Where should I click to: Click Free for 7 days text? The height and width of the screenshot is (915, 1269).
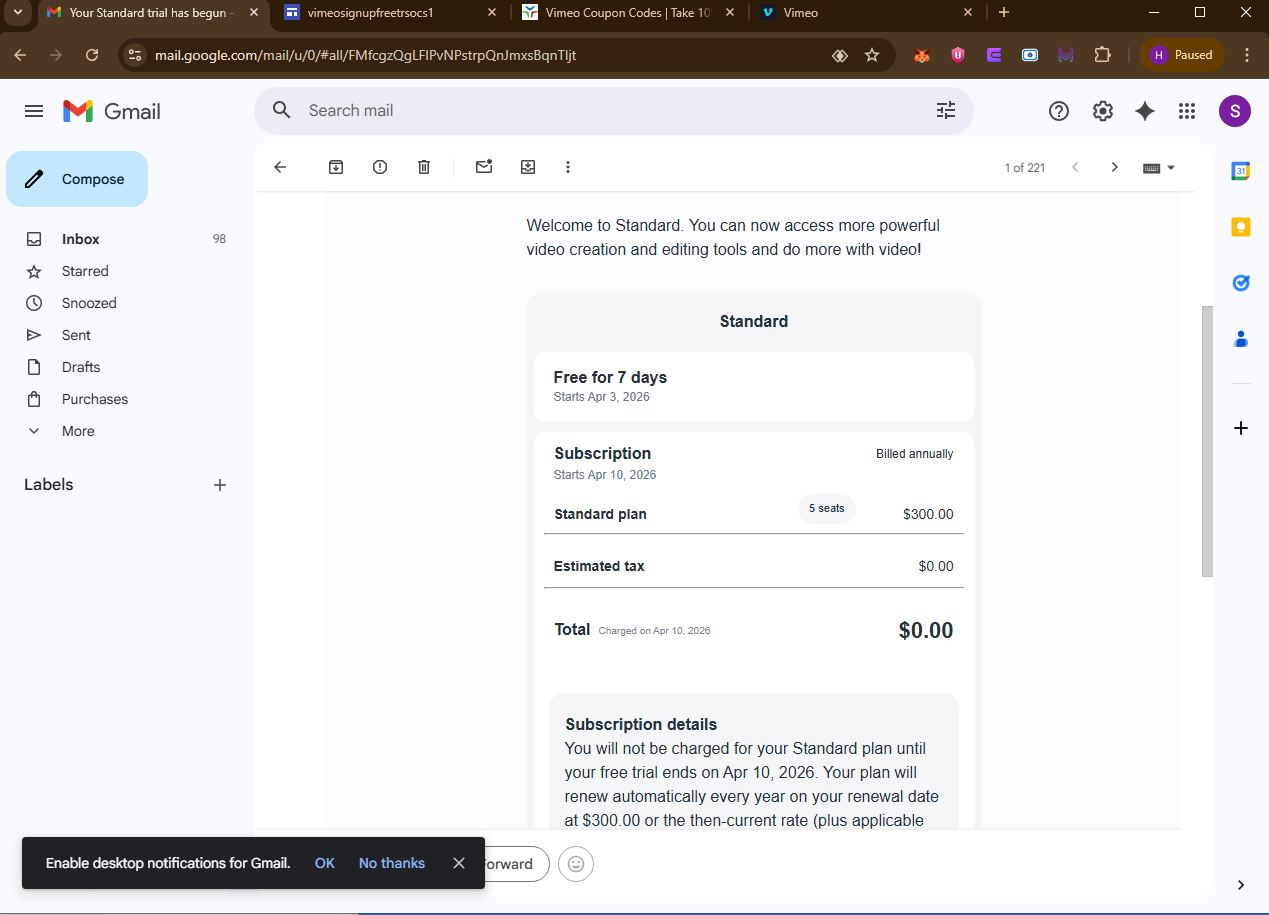[610, 377]
